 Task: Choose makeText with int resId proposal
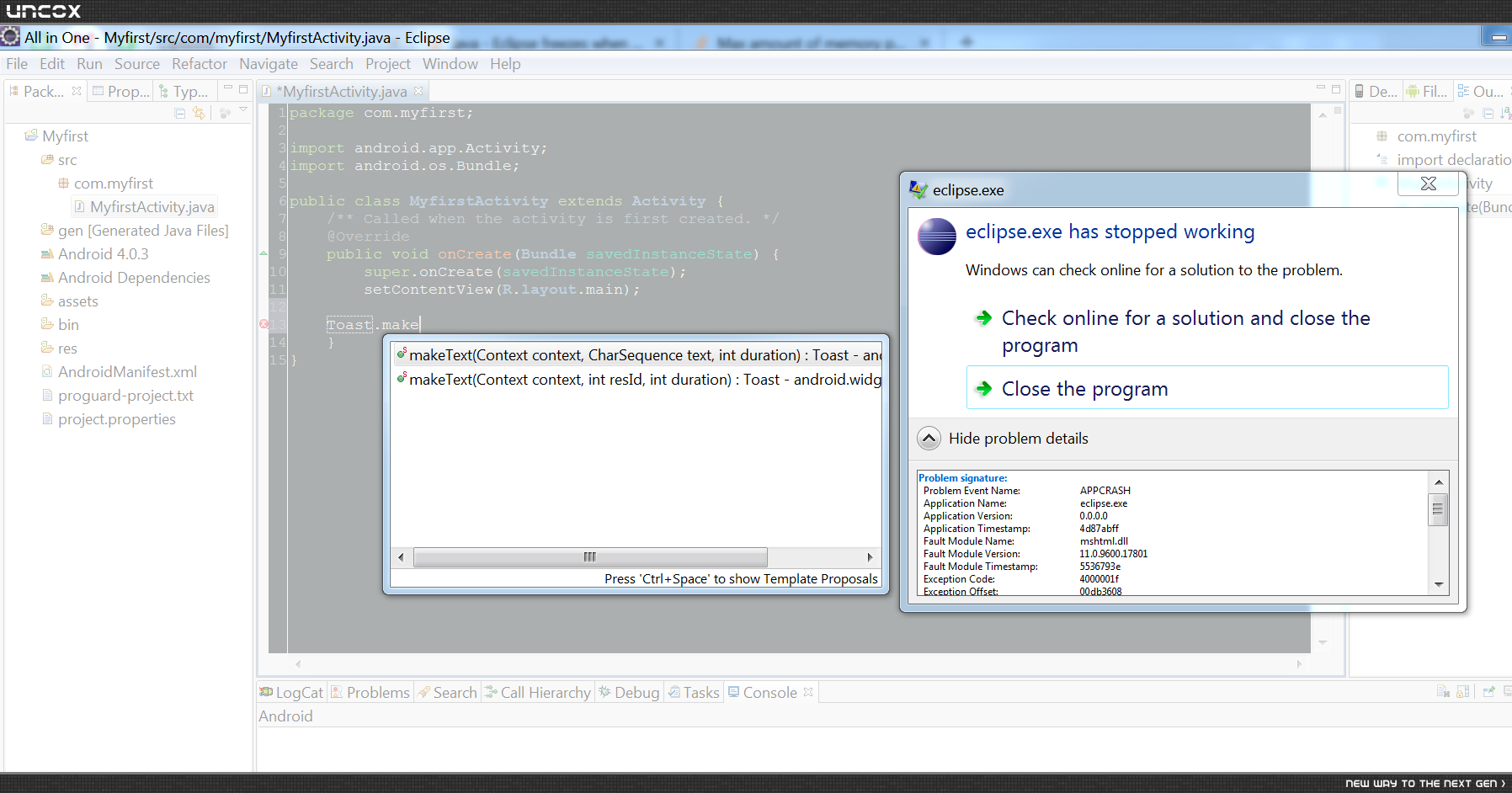(637, 380)
